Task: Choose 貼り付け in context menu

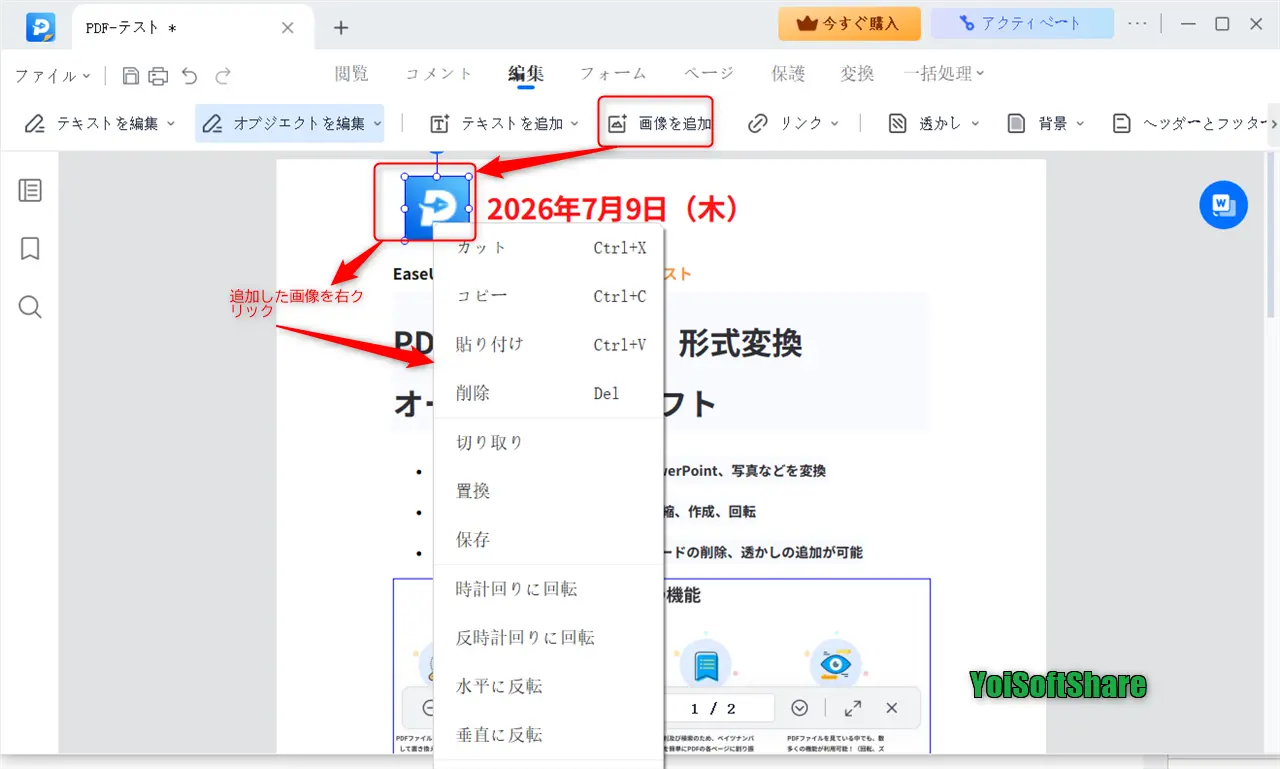Action: tap(548, 344)
